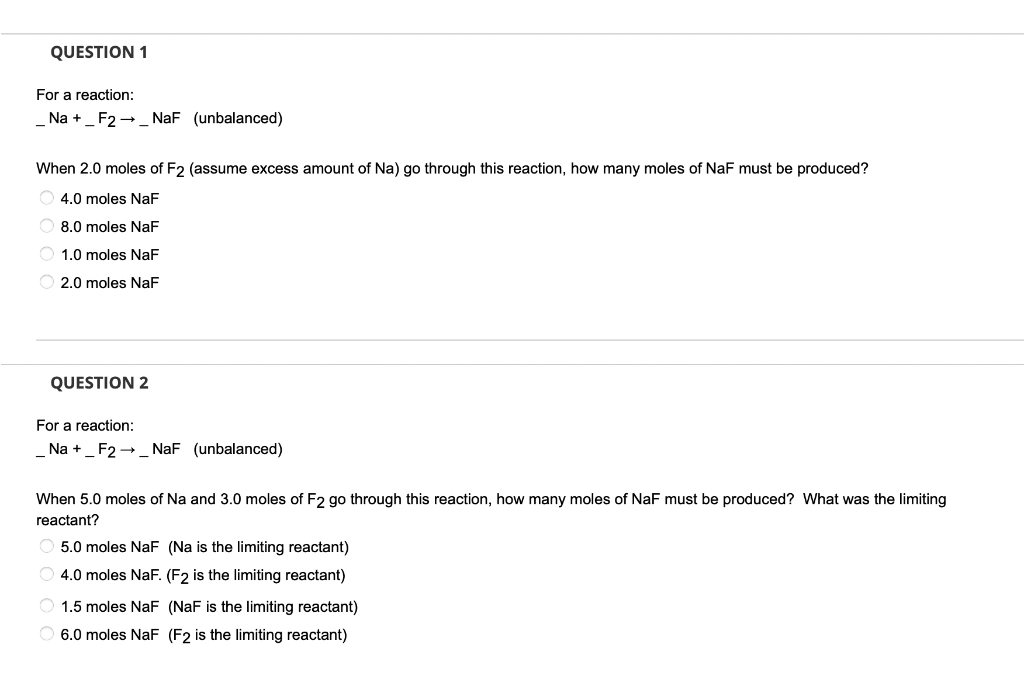Click the Question 1 problem statement text
The width and height of the screenshot is (1024, 686).
450,168
